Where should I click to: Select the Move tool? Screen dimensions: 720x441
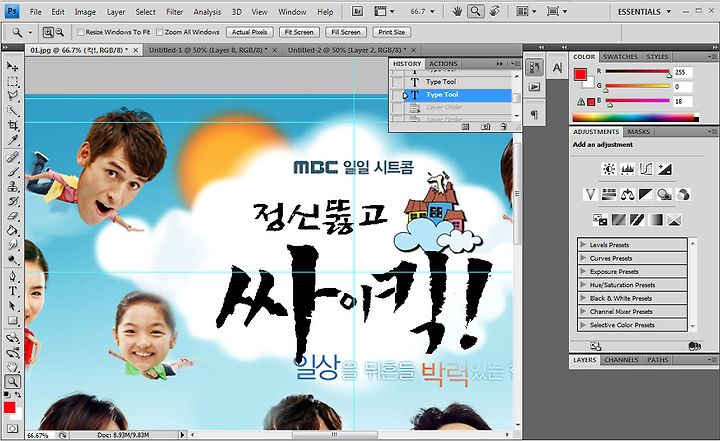click(x=12, y=67)
